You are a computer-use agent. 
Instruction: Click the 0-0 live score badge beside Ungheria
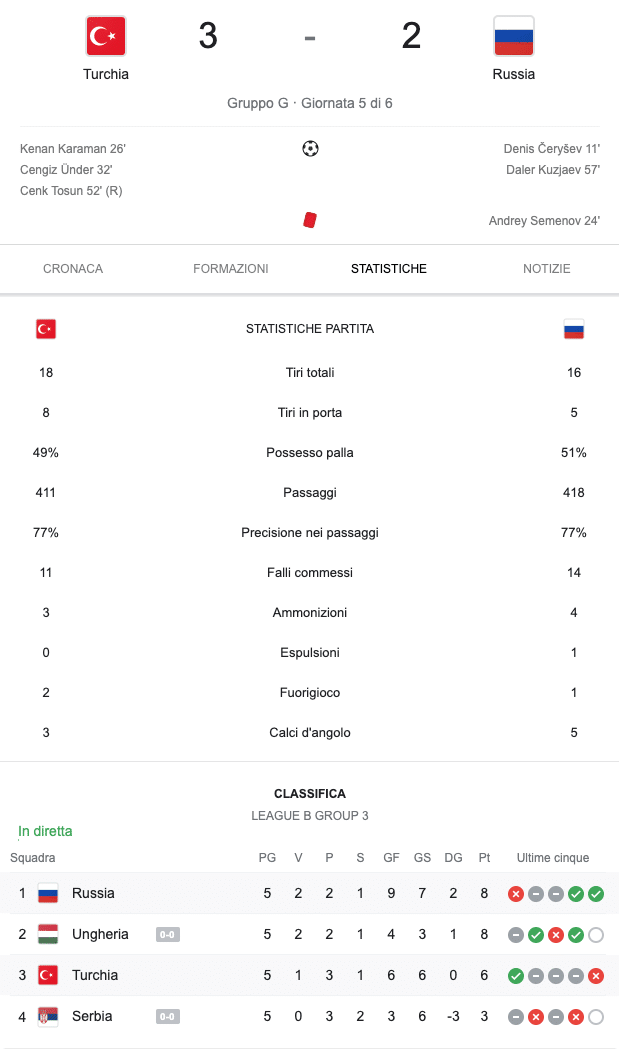coord(167,935)
